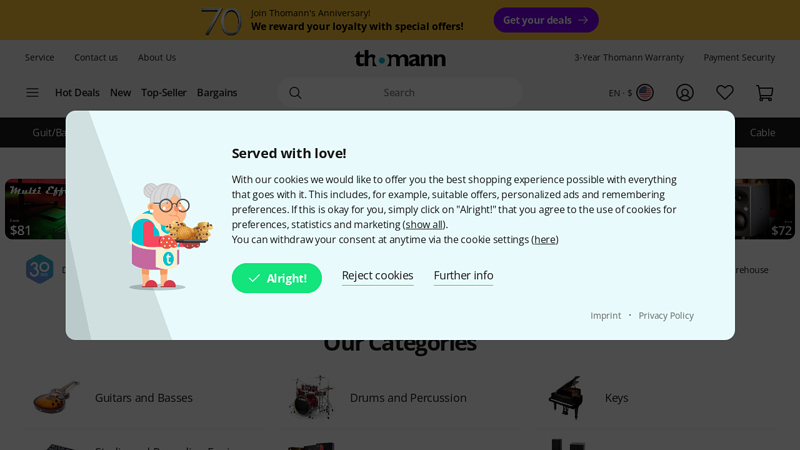Click the magnifying glass search icon
800x450 pixels.
[295, 92]
